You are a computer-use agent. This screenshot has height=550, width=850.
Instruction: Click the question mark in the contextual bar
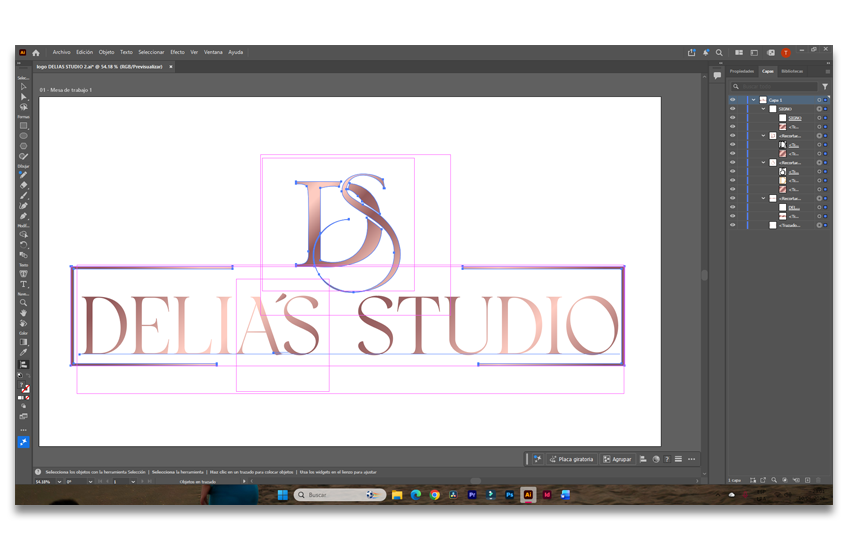(x=667, y=460)
